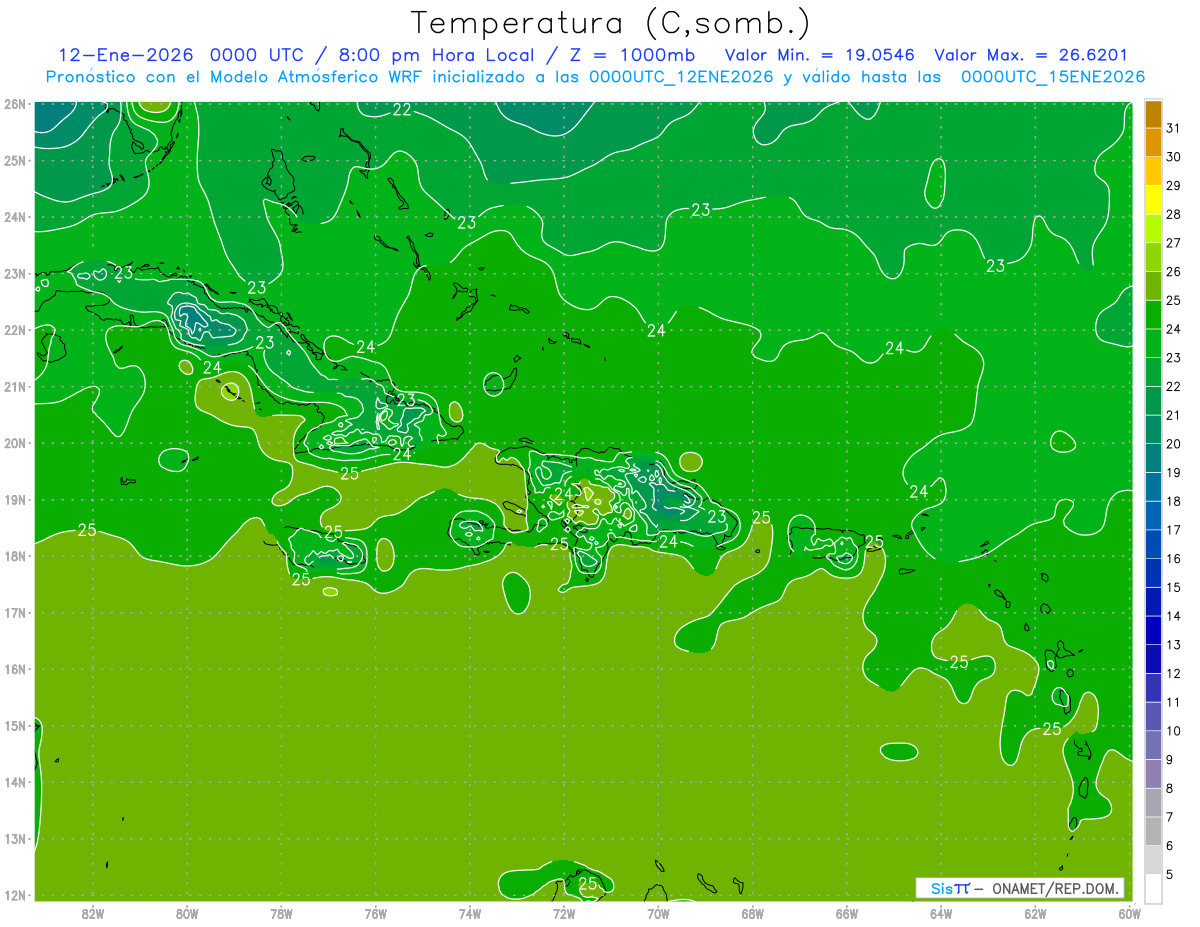Select the '21N' latitude axis label
The width and height of the screenshot is (1200, 927).
coord(14,386)
